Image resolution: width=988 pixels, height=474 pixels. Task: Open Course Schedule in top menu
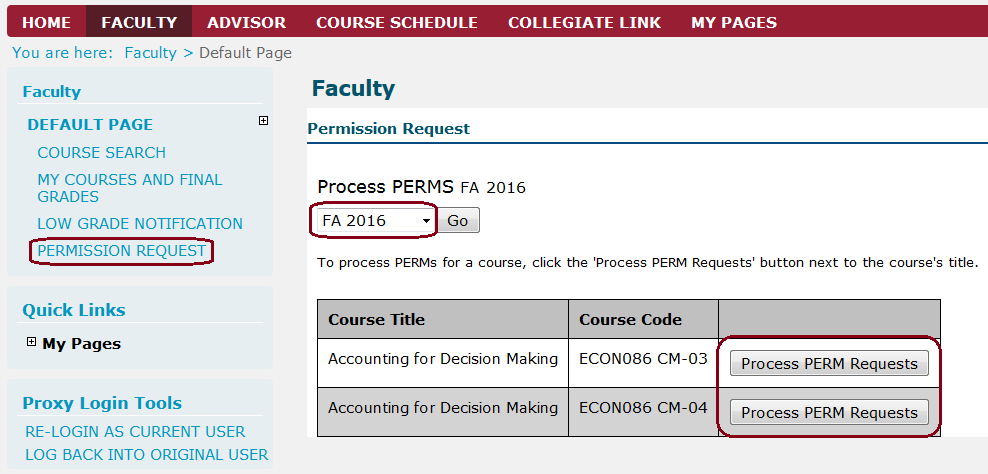click(x=396, y=22)
